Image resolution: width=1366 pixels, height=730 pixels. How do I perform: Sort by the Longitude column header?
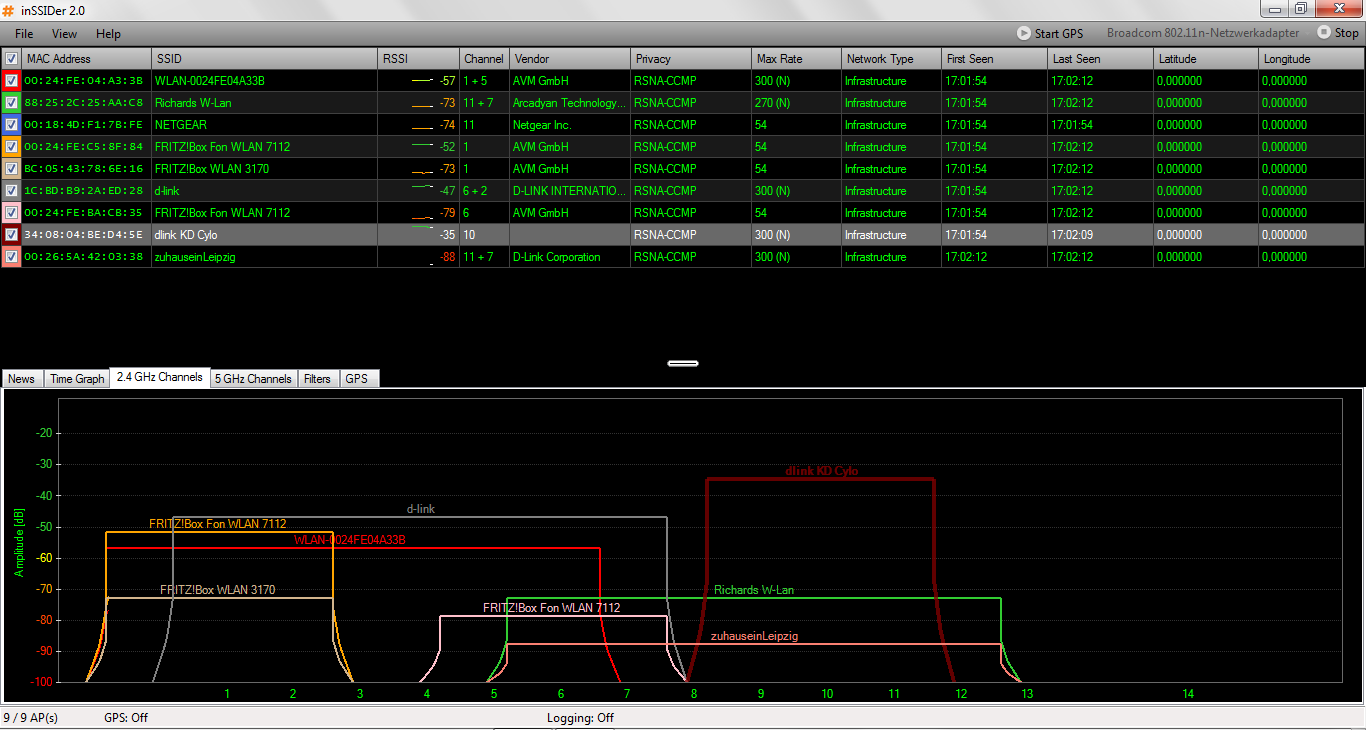point(1312,59)
